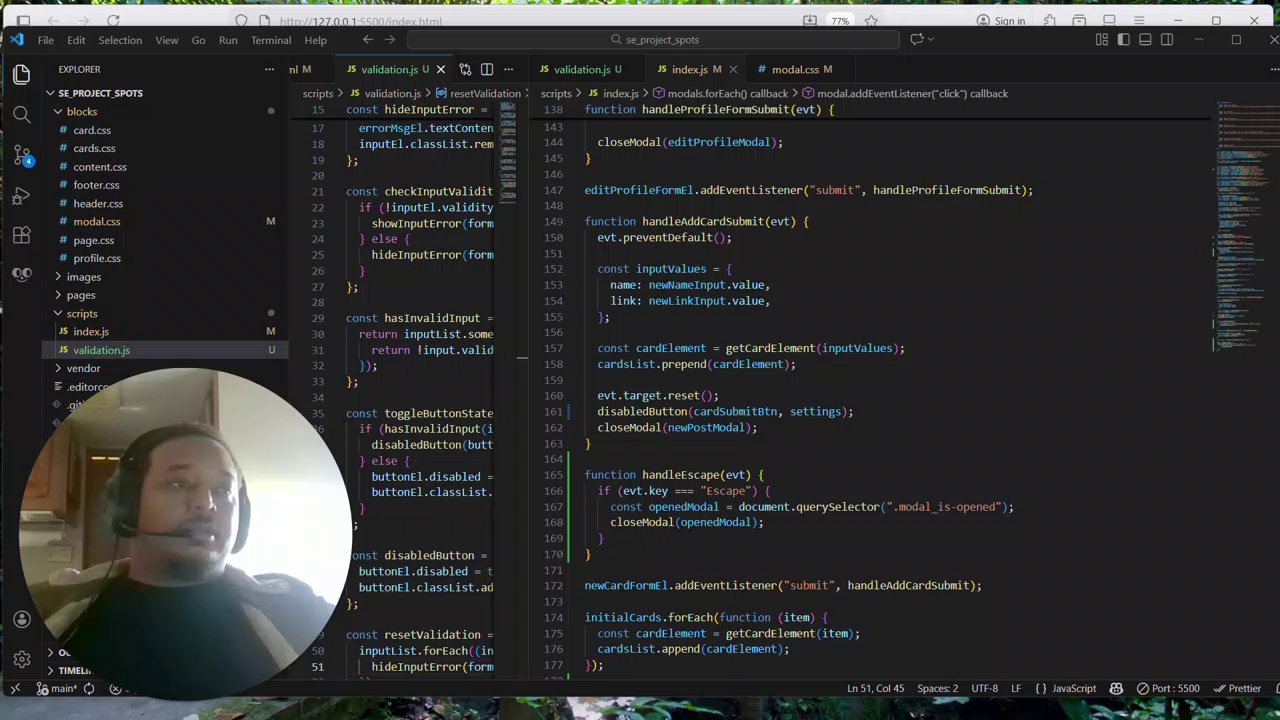
Task: Click the browser address bar URL
Action: pos(360,21)
